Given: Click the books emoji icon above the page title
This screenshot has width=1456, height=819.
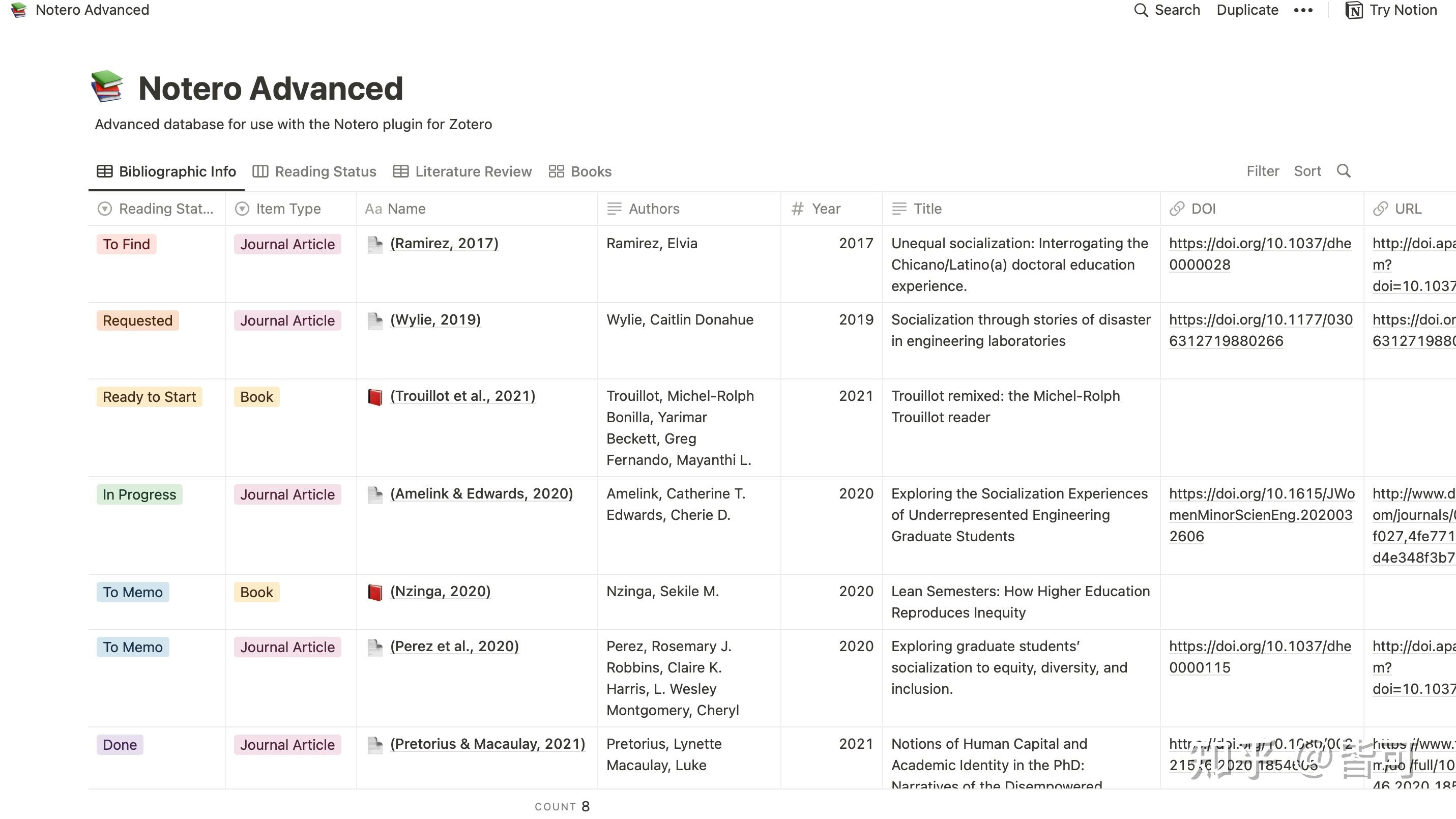Looking at the screenshot, I should pyautogui.click(x=108, y=87).
